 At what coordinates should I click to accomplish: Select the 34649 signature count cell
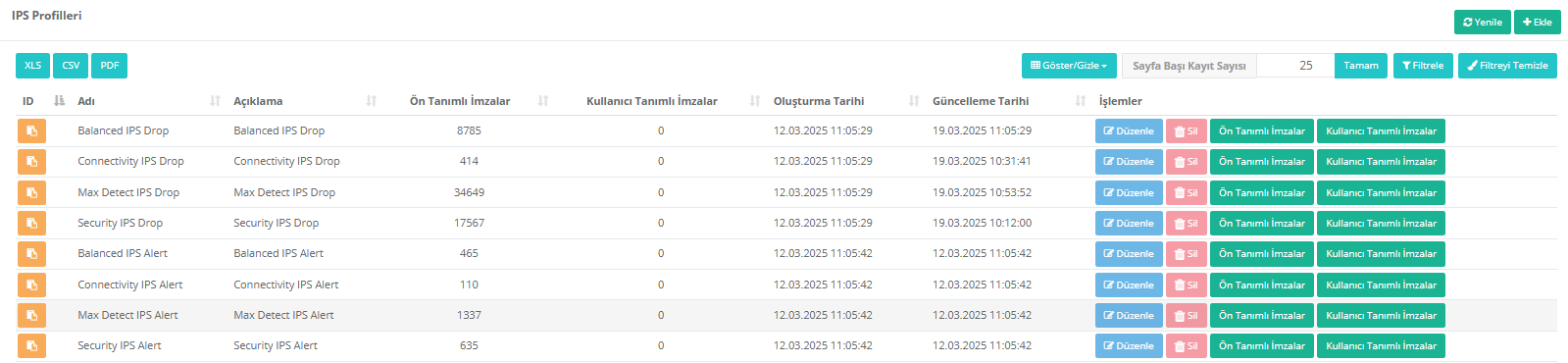tap(469, 192)
